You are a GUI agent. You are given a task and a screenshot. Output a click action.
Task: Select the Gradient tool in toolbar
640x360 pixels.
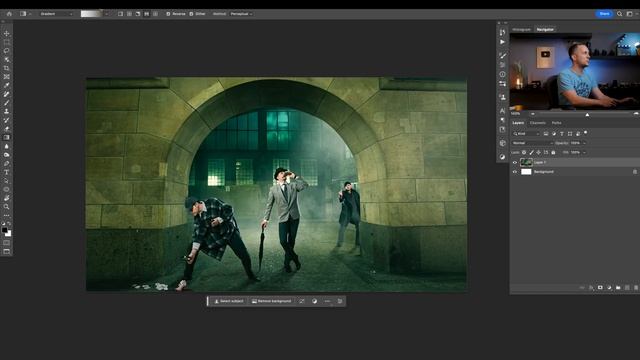7,138
